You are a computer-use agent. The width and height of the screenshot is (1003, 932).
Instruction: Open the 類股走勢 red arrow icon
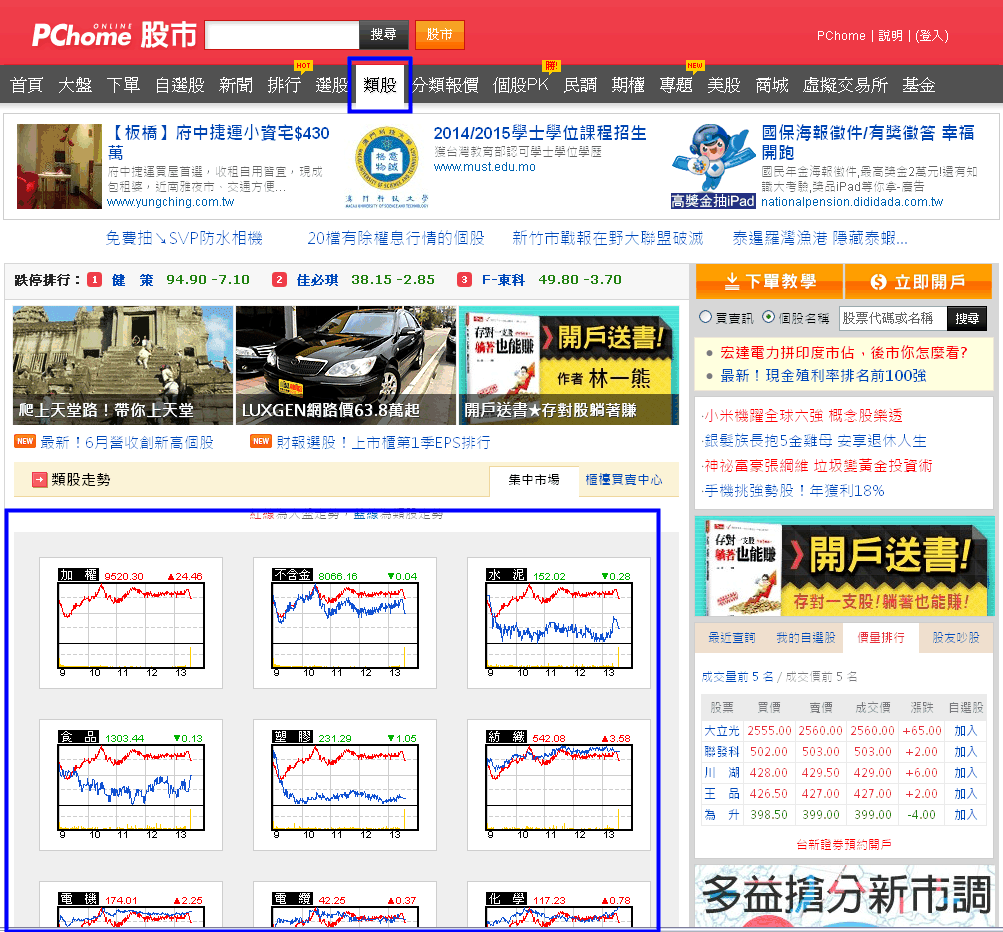point(40,479)
